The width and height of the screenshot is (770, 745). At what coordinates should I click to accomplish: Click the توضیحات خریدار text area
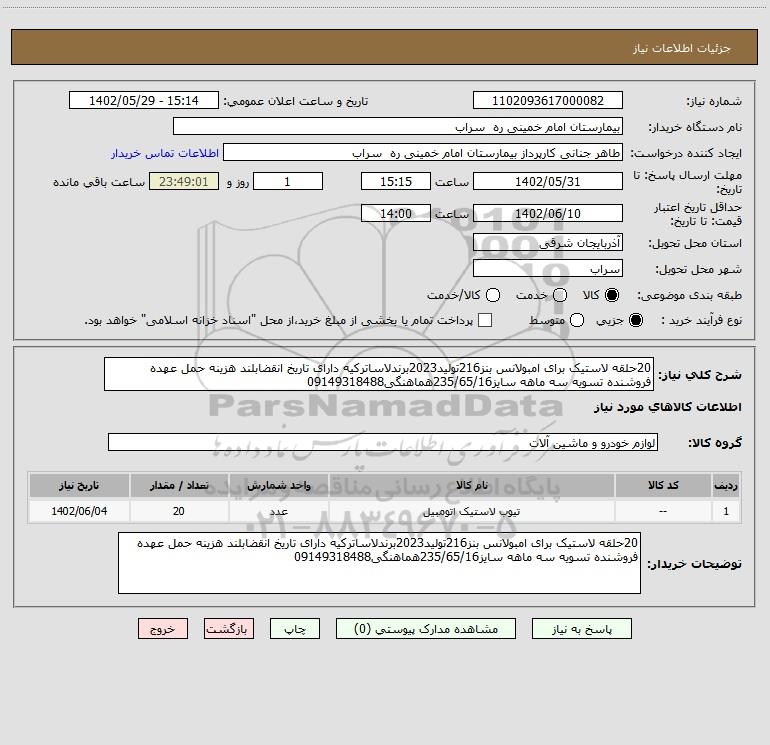point(379,563)
